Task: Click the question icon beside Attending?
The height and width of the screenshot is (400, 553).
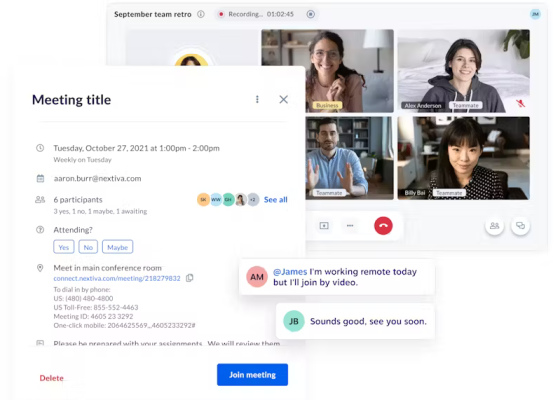Action: (40, 230)
